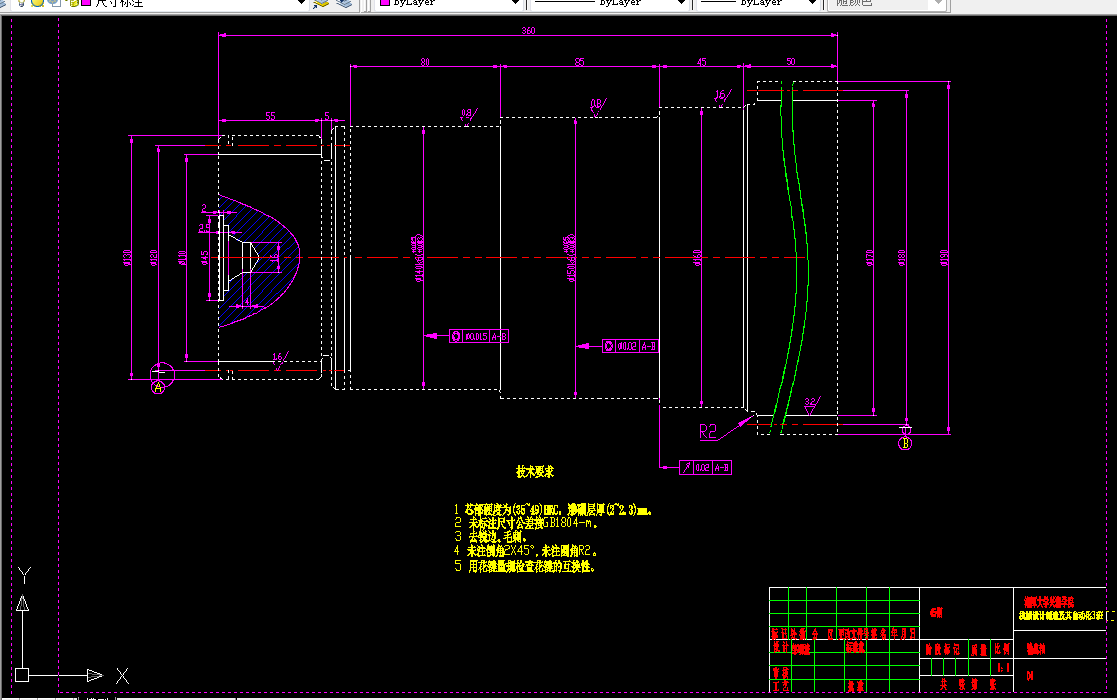This screenshot has height=700, width=1117.
Task: Click the 比例 cell in title block
Action: click(1002, 649)
